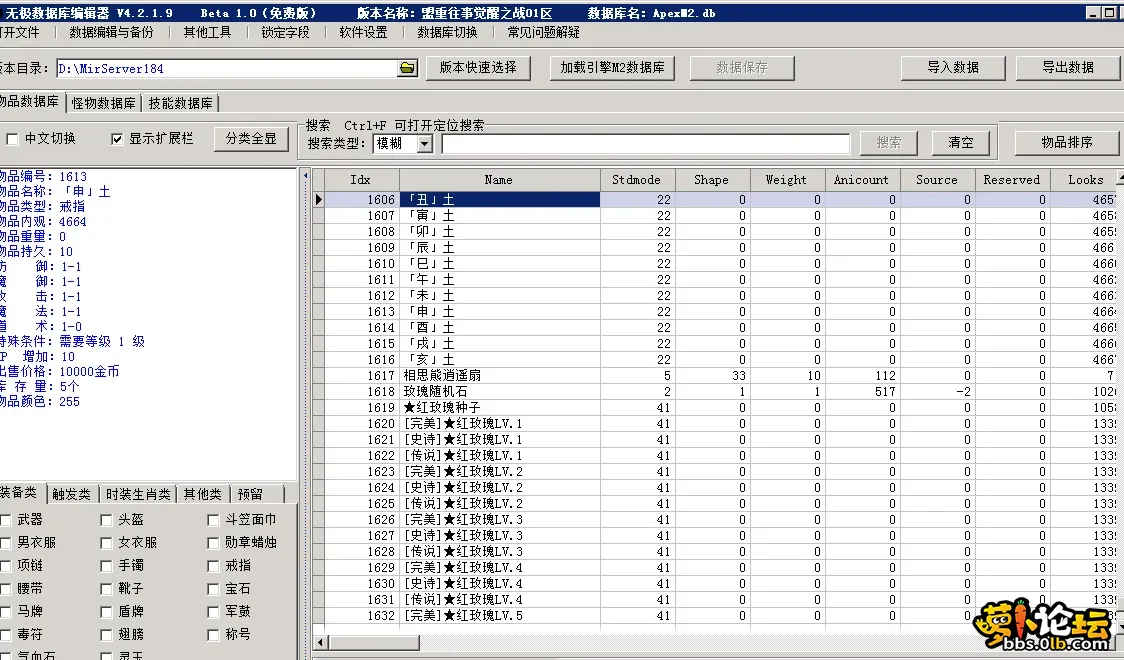This screenshot has height=660, width=1124.
Task: Tick the 称号 checkbox
Action: (213, 634)
